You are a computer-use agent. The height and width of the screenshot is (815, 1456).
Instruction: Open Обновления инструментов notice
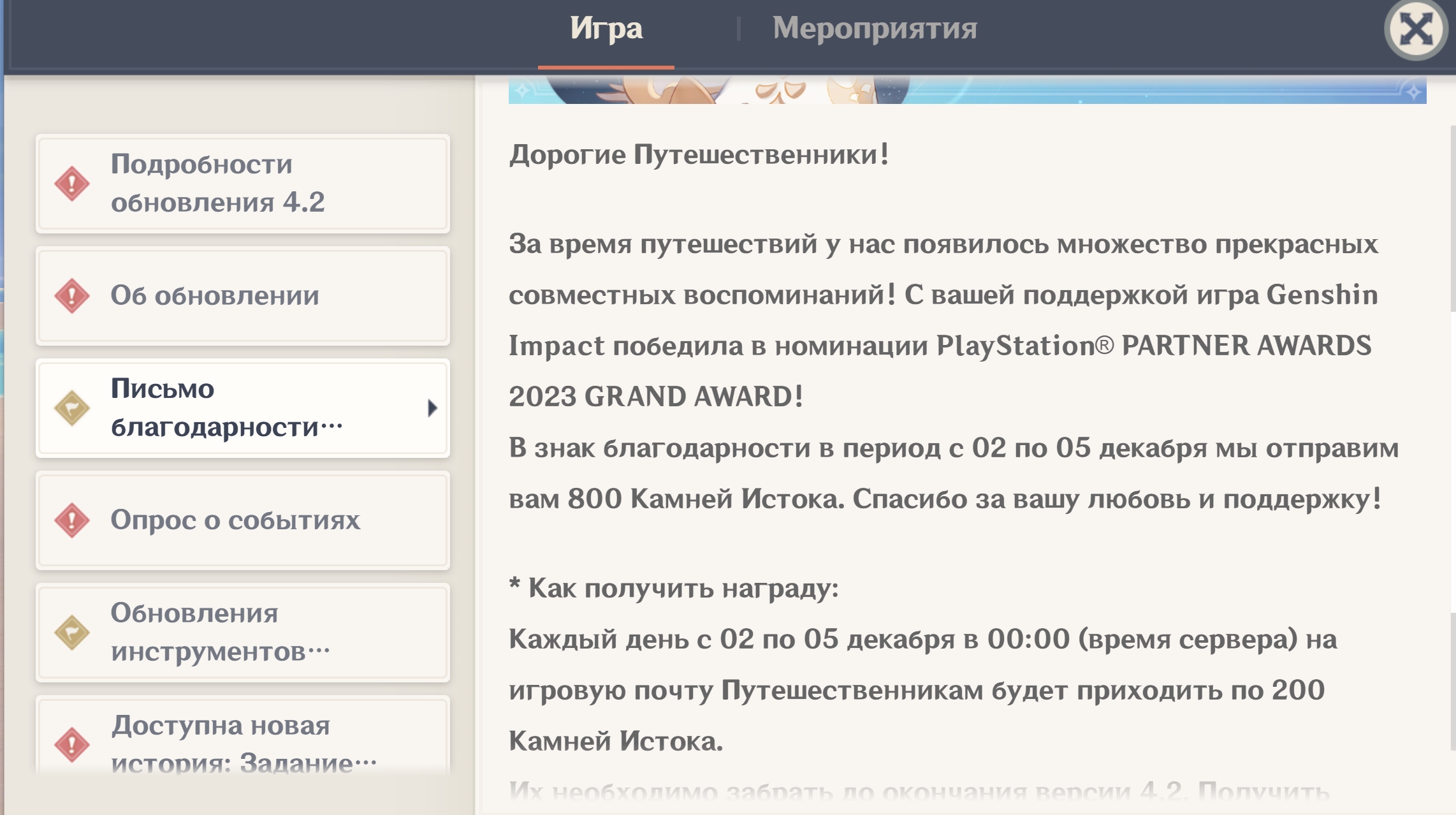click(243, 633)
